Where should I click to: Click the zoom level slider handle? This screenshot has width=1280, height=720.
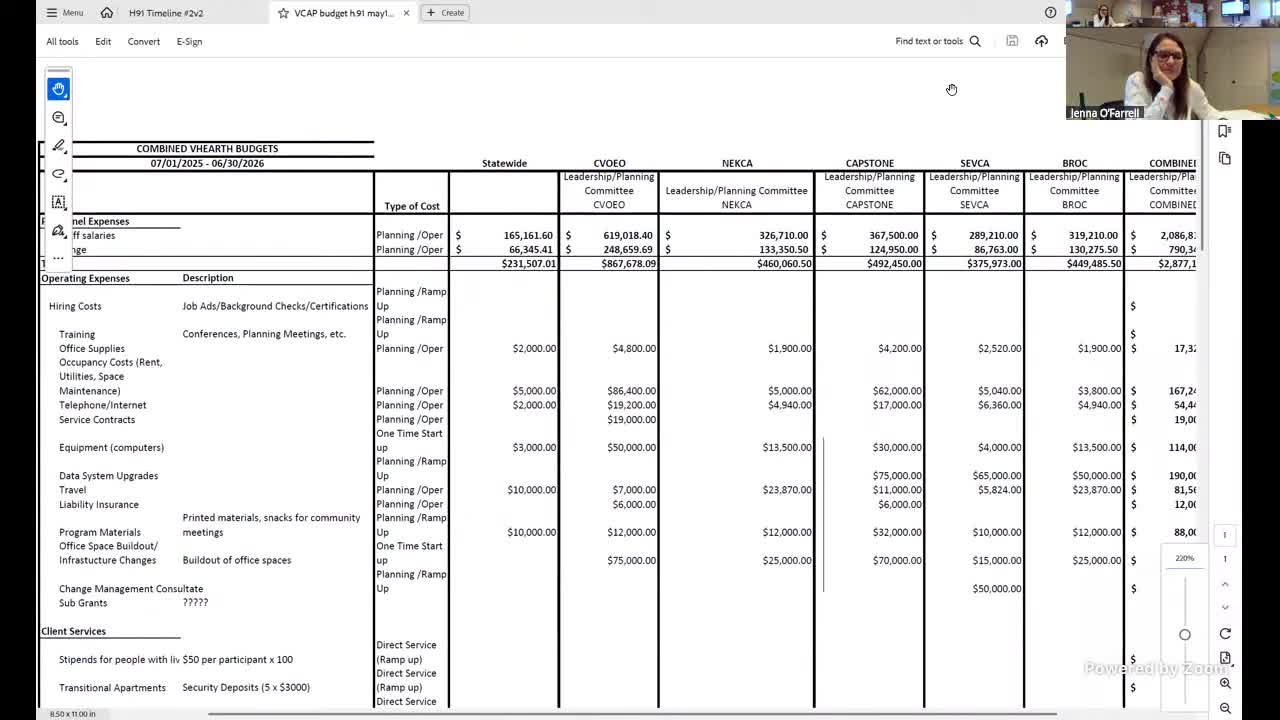point(1185,634)
